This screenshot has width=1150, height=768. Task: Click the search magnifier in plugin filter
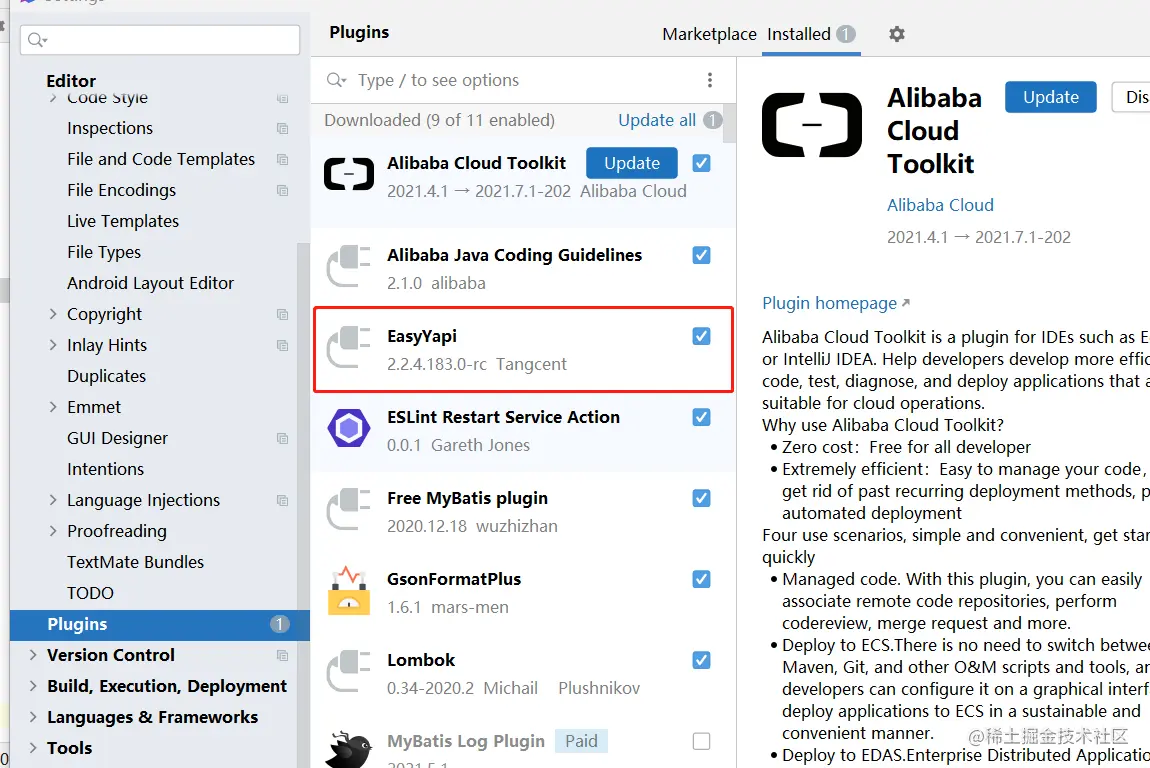[x=336, y=80]
